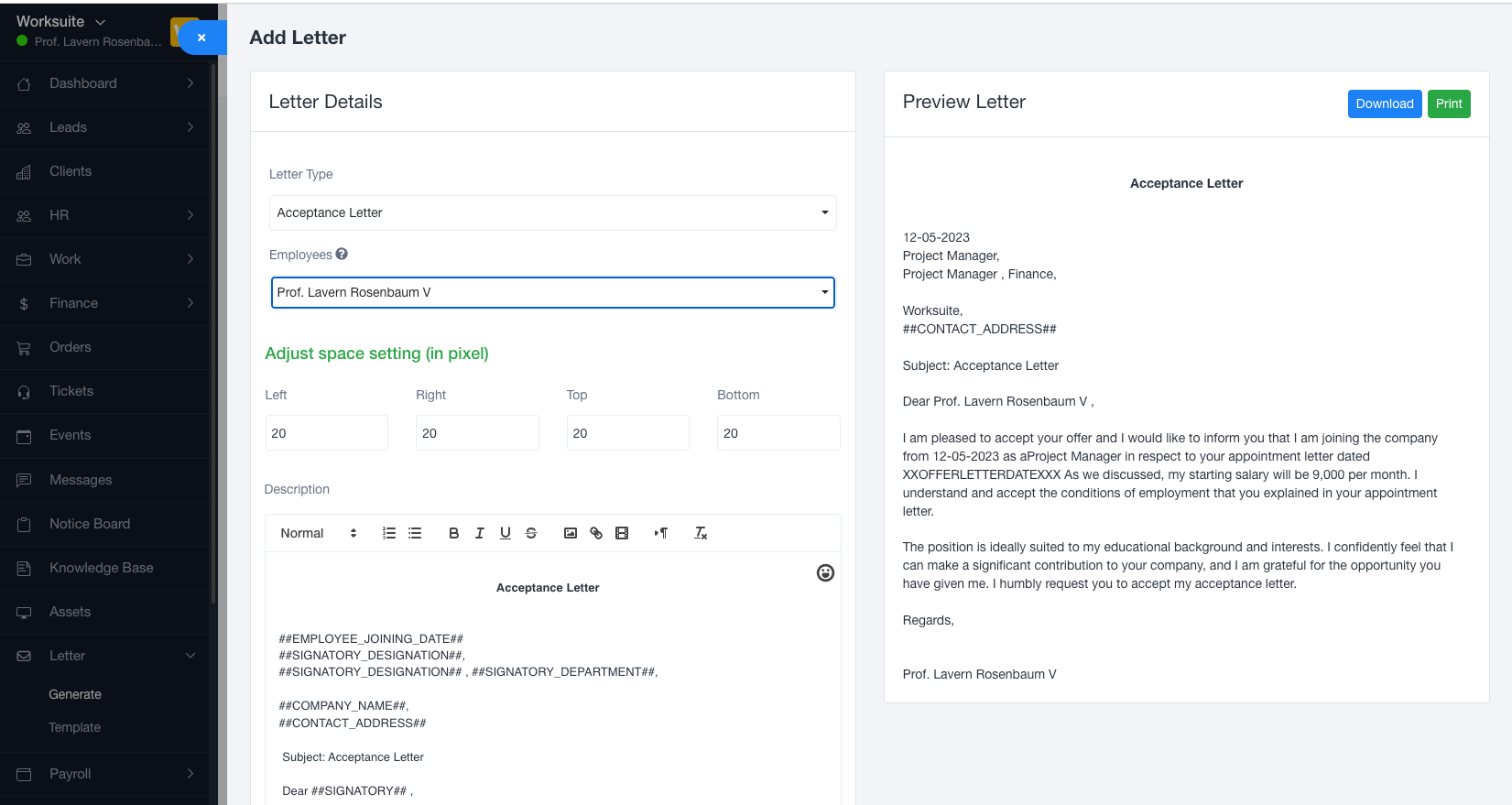Screen dimensions: 1512x805
Task: Insert a video into the description
Action: [622, 533]
